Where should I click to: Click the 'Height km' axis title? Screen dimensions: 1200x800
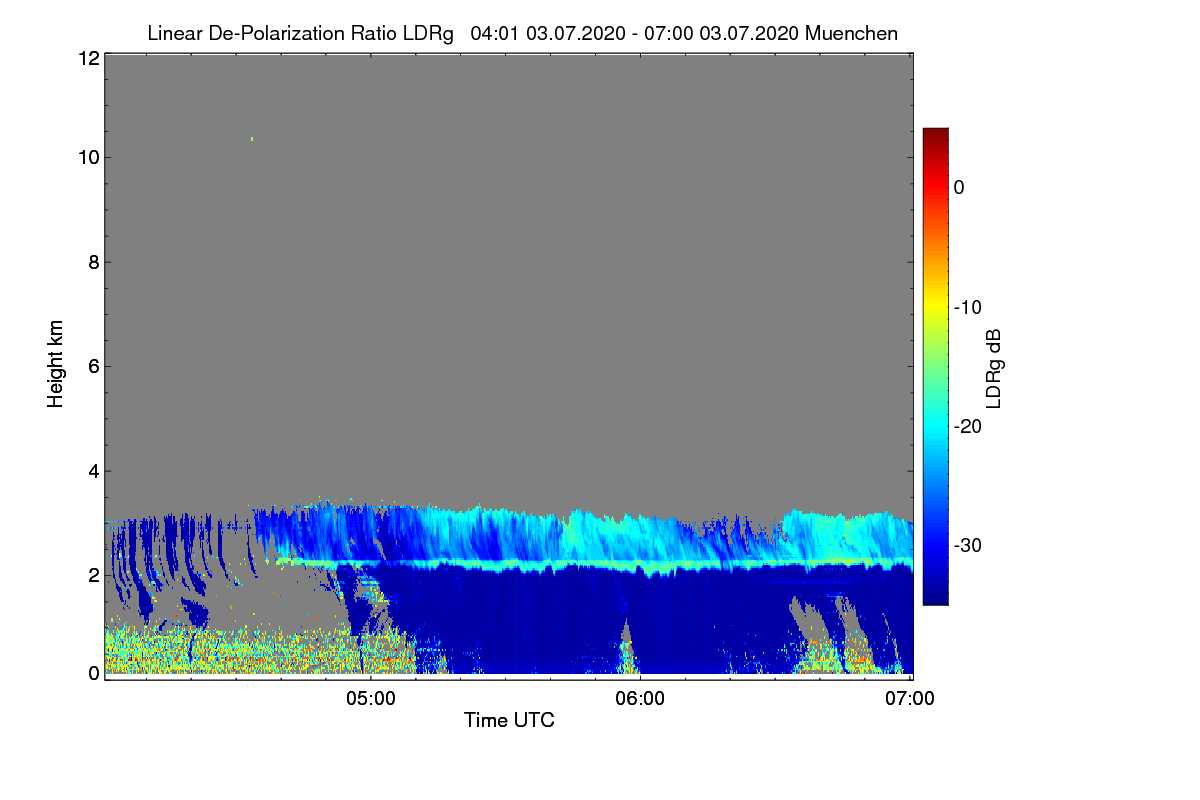tap(55, 365)
